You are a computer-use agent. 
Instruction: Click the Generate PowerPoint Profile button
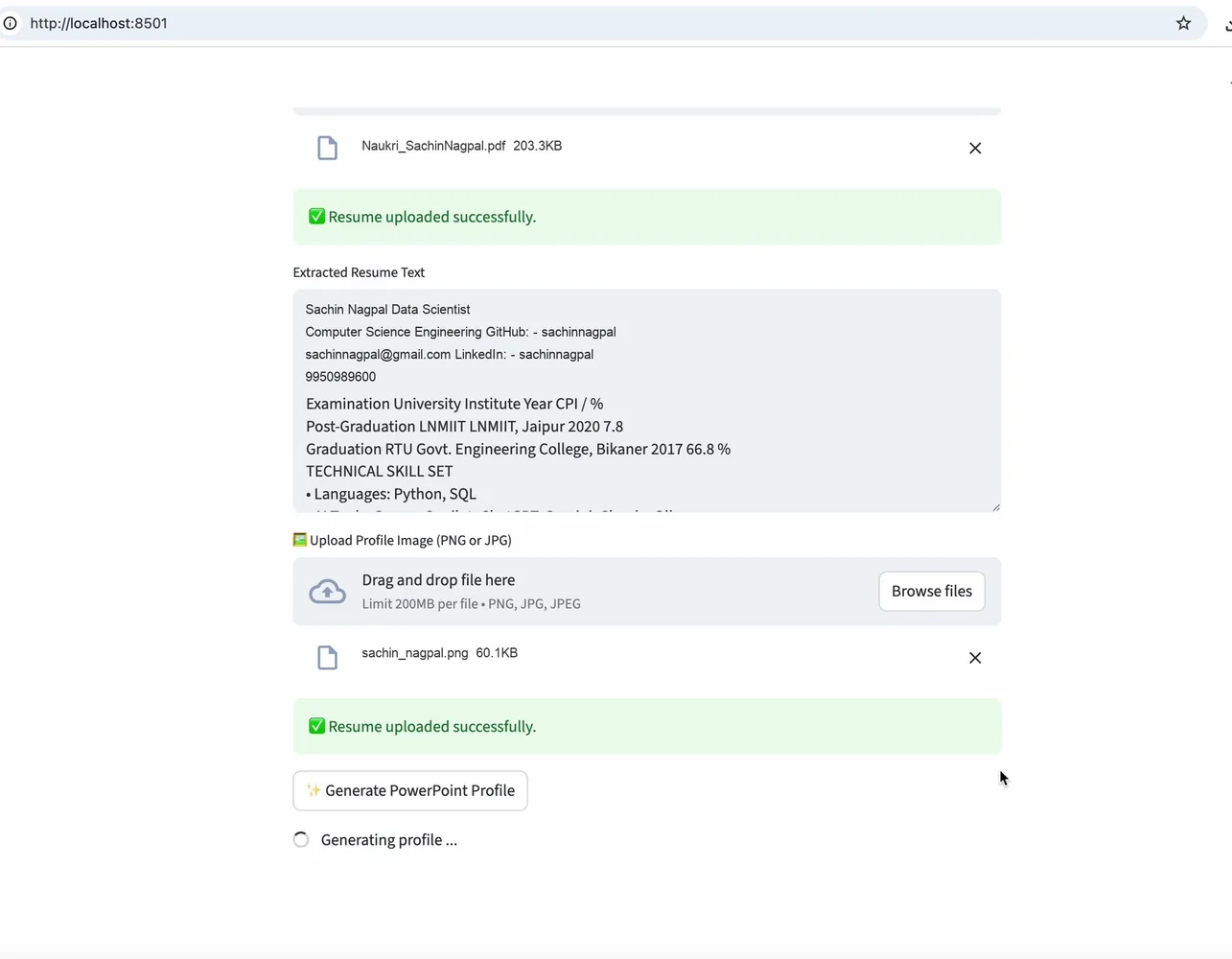tap(410, 791)
